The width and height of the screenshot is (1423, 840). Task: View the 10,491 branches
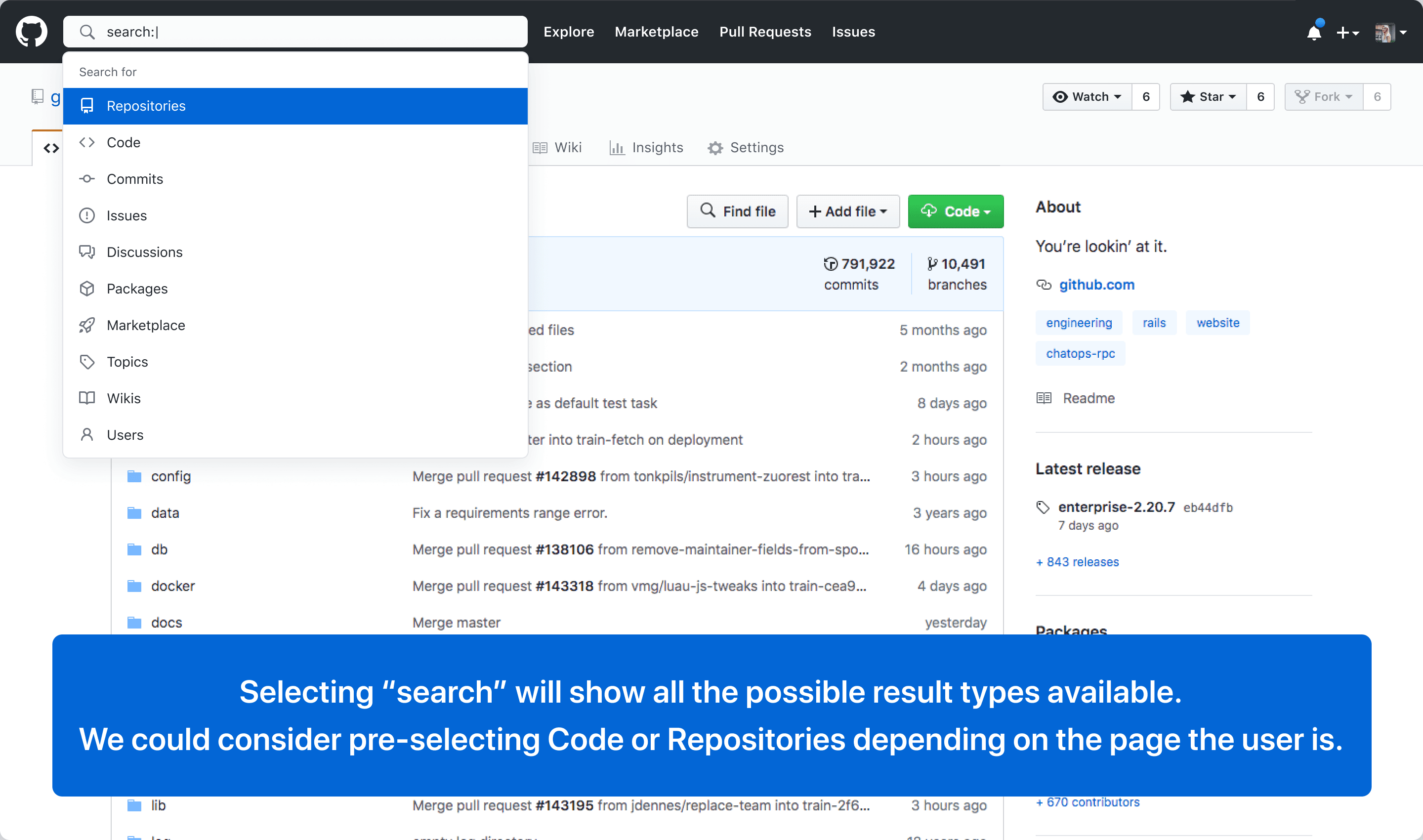(x=957, y=274)
